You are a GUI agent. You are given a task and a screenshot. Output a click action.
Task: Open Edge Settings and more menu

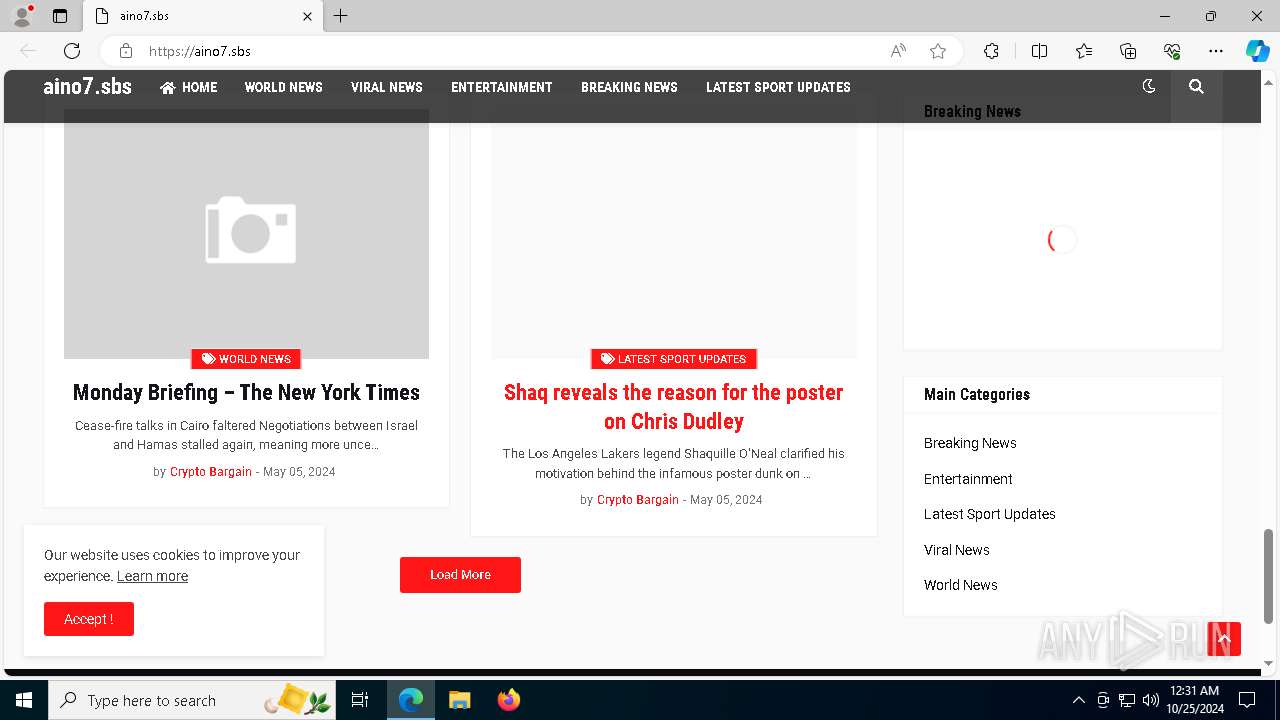pos(1216,51)
